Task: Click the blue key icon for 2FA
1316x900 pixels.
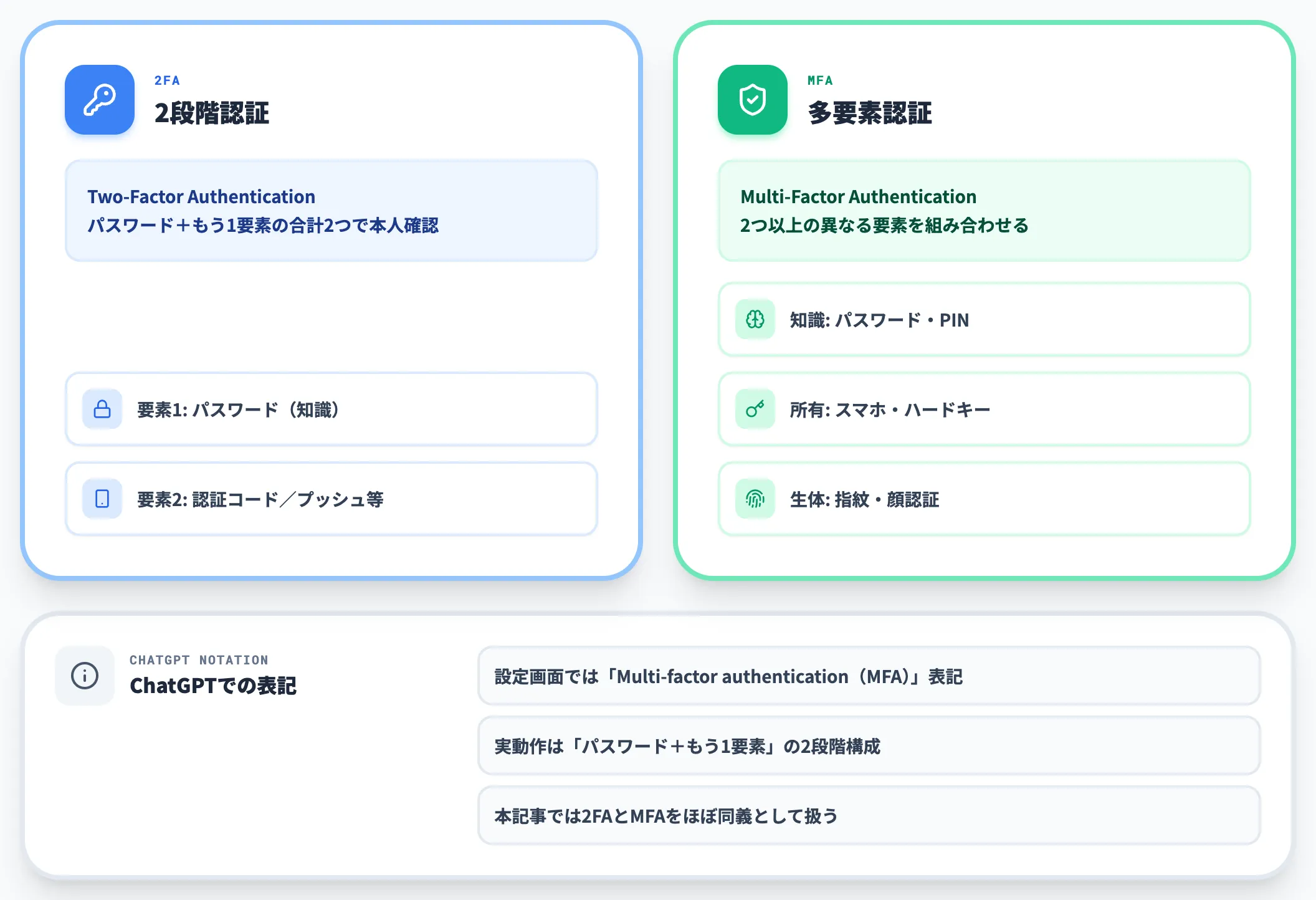Action: [x=100, y=100]
